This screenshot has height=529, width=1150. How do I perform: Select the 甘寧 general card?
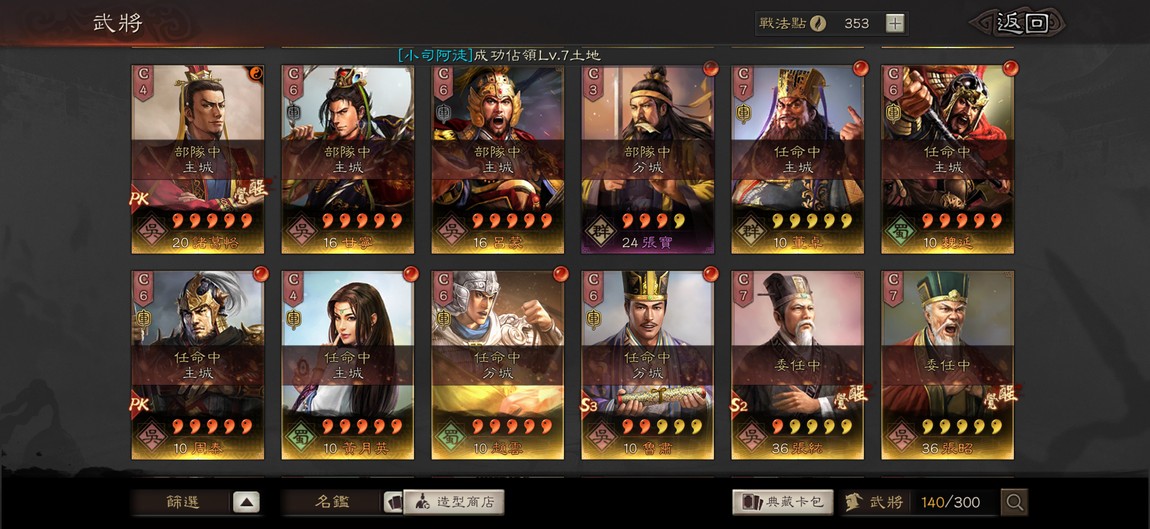[x=348, y=159]
